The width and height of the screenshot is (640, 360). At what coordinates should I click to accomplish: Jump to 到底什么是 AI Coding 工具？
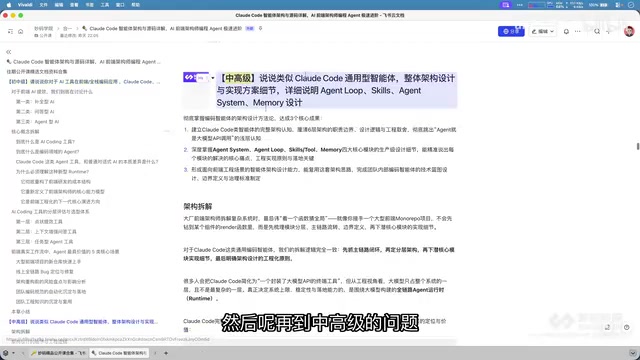tap(45, 142)
